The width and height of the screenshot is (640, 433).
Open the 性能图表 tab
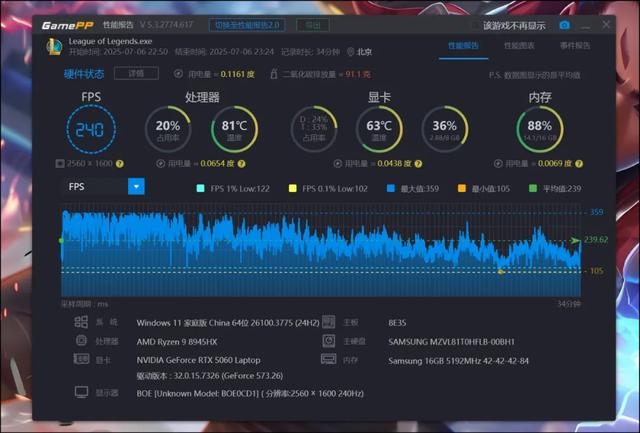coord(519,45)
